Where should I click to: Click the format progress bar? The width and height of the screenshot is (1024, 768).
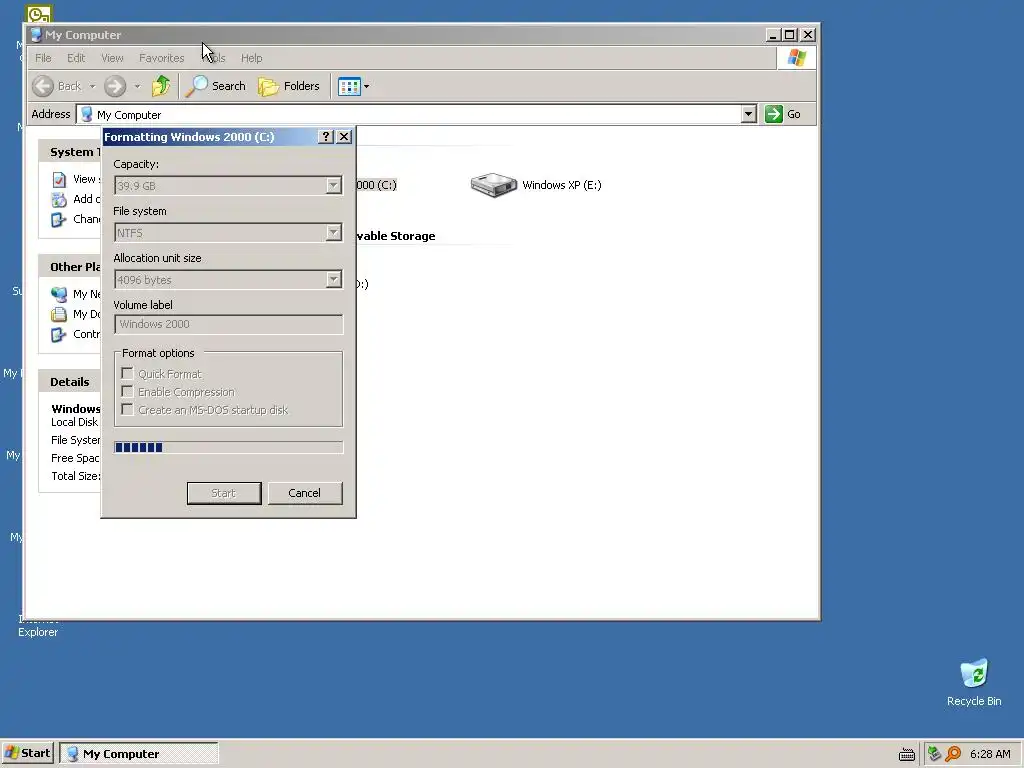[x=228, y=447]
